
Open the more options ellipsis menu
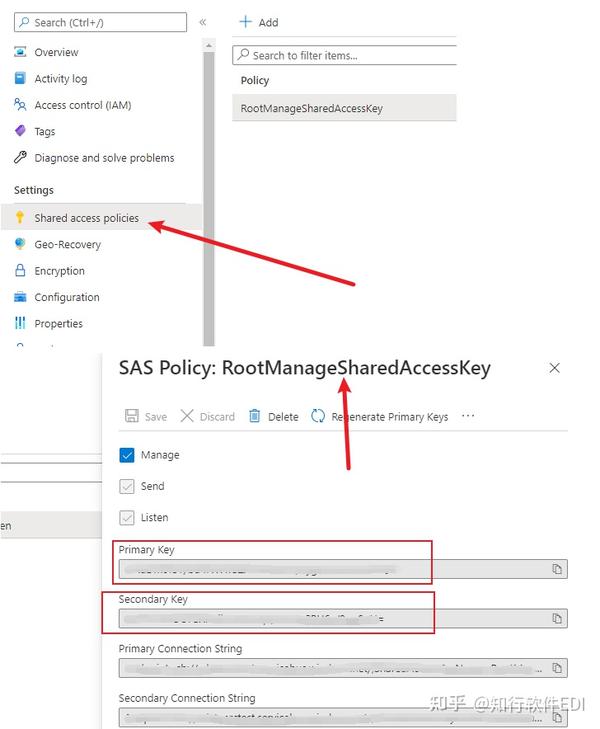coord(467,416)
